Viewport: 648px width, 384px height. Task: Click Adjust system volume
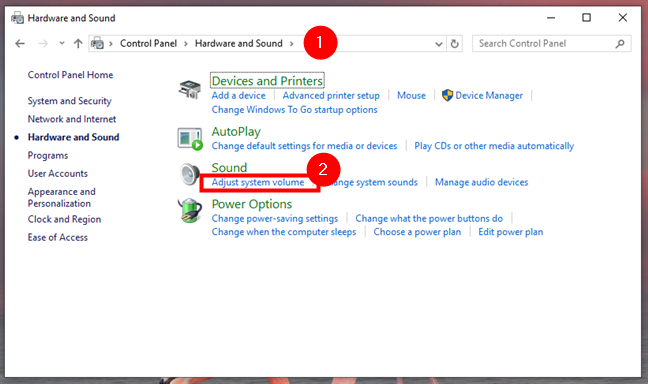coord(258,182)
